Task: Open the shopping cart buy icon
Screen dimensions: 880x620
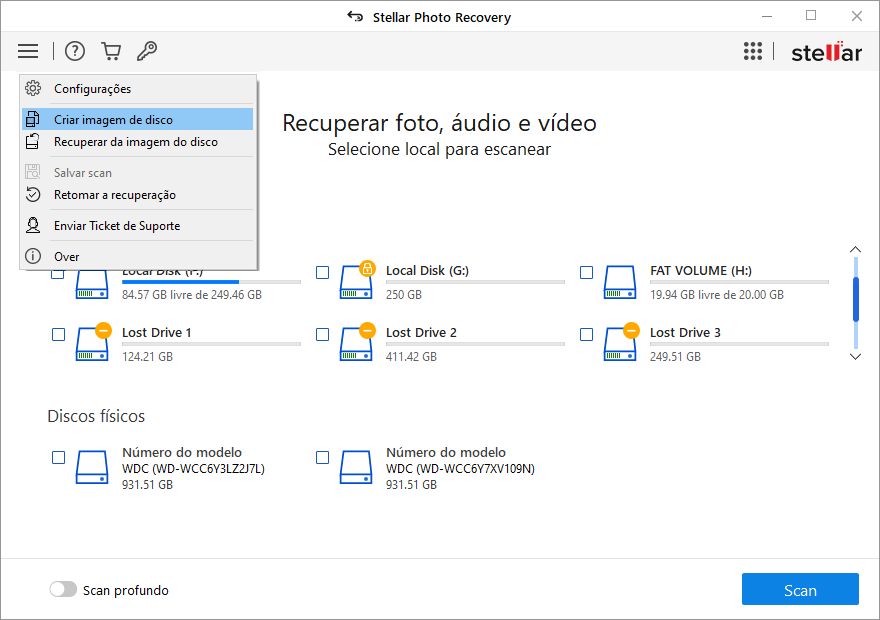Action: [111, 51]
